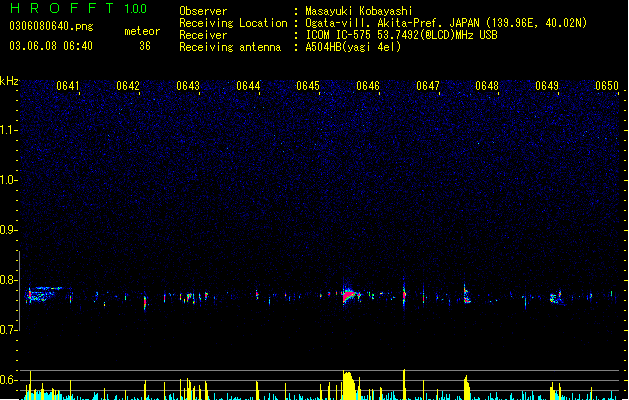The width and height of the screenshot is (629, 400).
Task: Click the 1.1 kHz axis label
Action: [x=9, y=130]
